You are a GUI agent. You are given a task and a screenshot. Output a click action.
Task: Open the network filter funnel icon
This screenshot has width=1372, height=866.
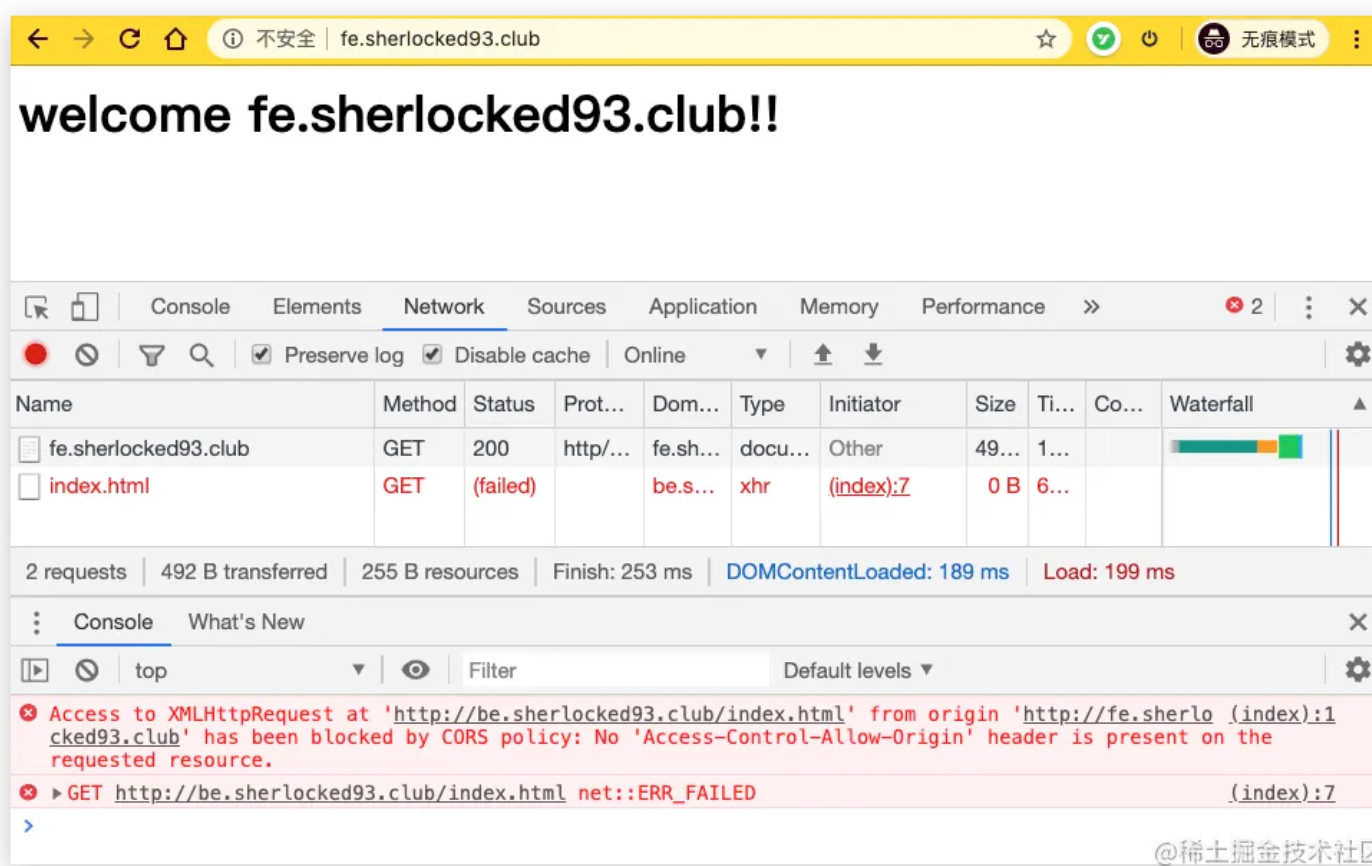pos(151,355)
